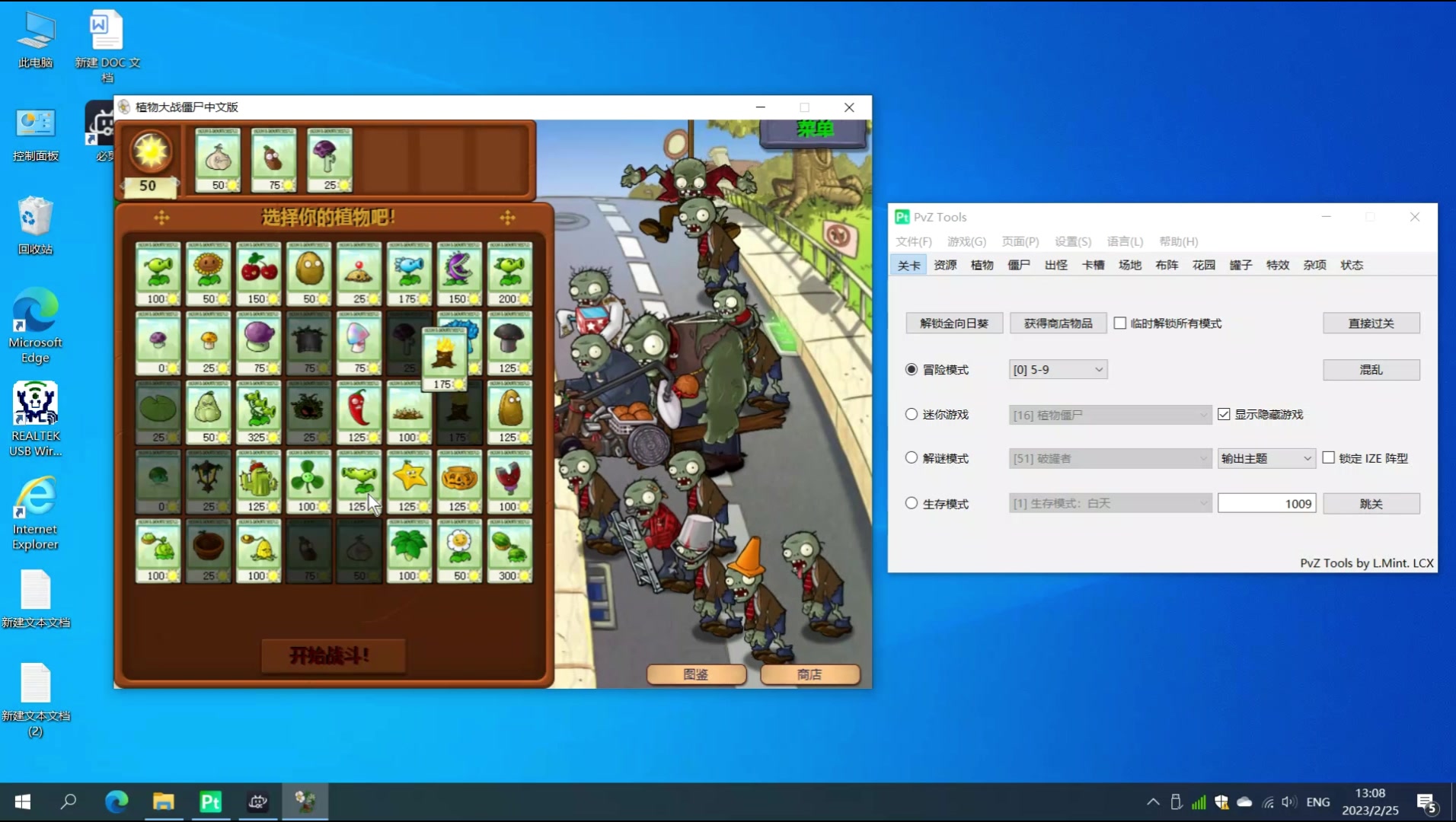Choose the Fume-shroom seed card
1456x822 pixels.
click(x=258, y=343)
